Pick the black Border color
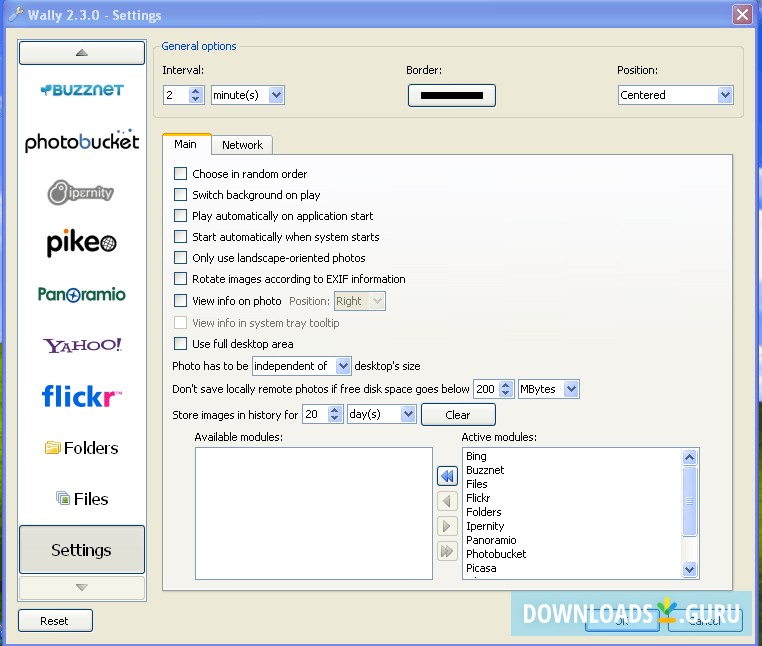This screenshot has width=762, height=646. [451, 95]
